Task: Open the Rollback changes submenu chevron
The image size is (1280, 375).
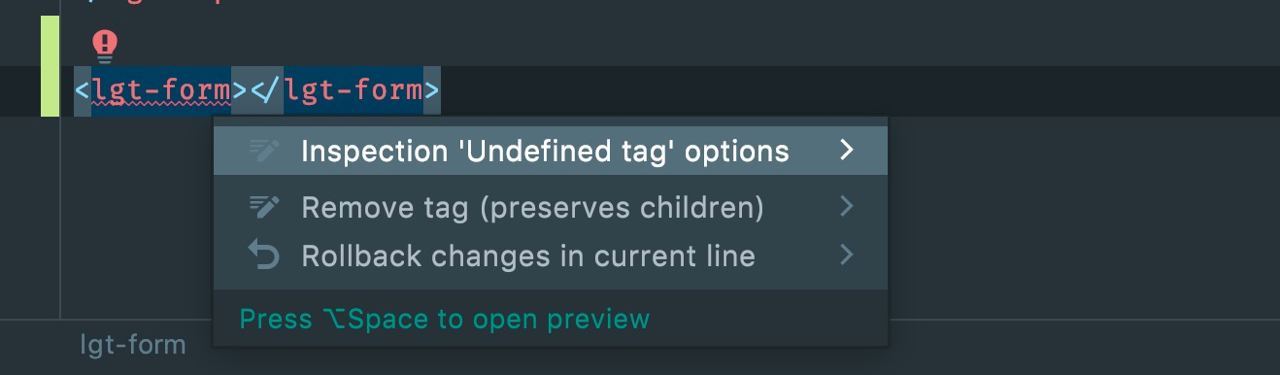Action: (x=847, y=255)
